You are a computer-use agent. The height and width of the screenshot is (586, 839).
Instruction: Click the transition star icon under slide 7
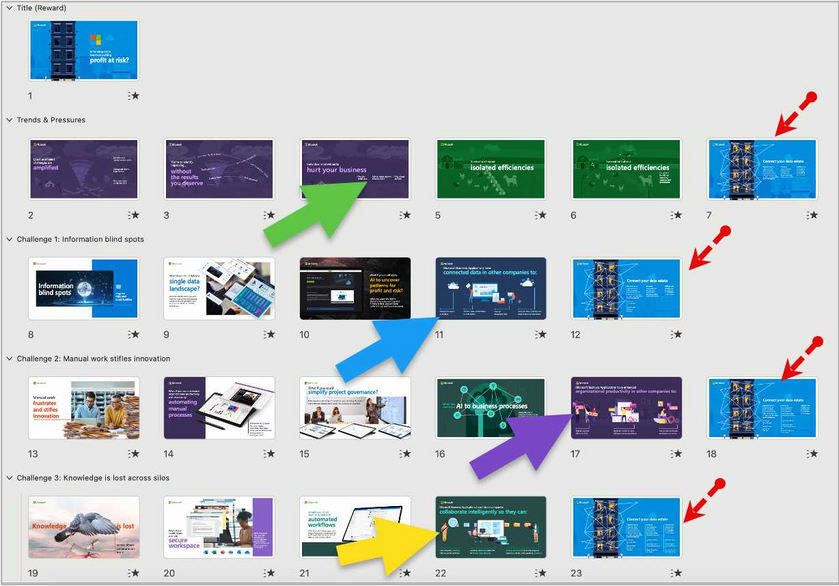(813, 215)
